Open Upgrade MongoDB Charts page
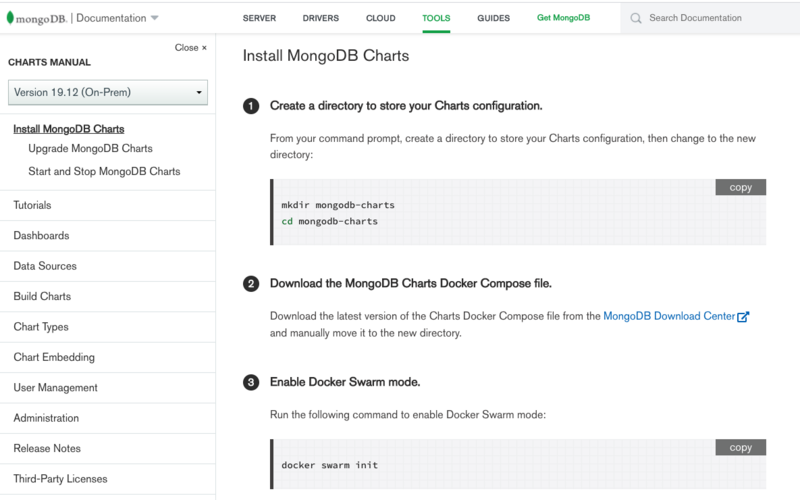The image size is (800, 500). click(90, 148)
